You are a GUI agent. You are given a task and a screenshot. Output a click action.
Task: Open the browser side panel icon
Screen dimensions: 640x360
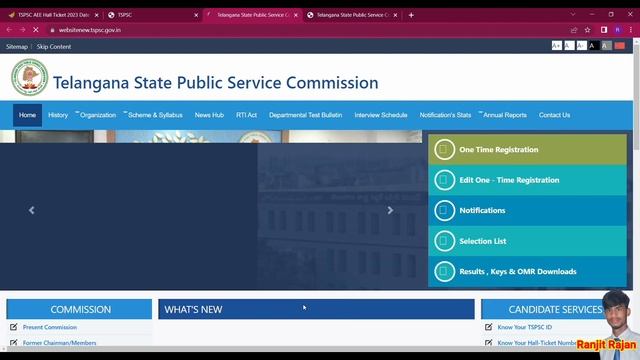[x=604, y=30]
